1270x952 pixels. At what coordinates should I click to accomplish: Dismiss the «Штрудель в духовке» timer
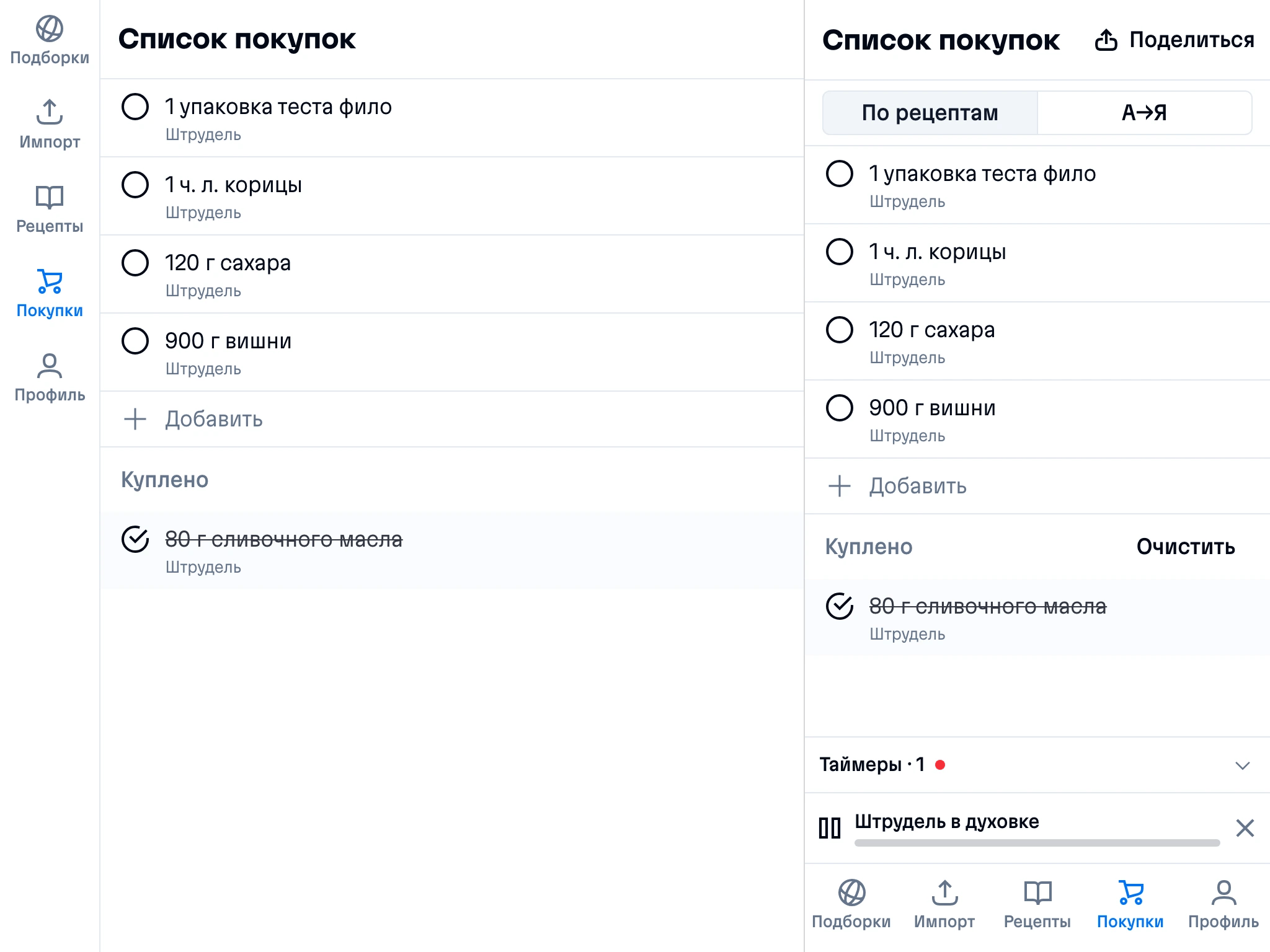click(x=1245, y=826)
